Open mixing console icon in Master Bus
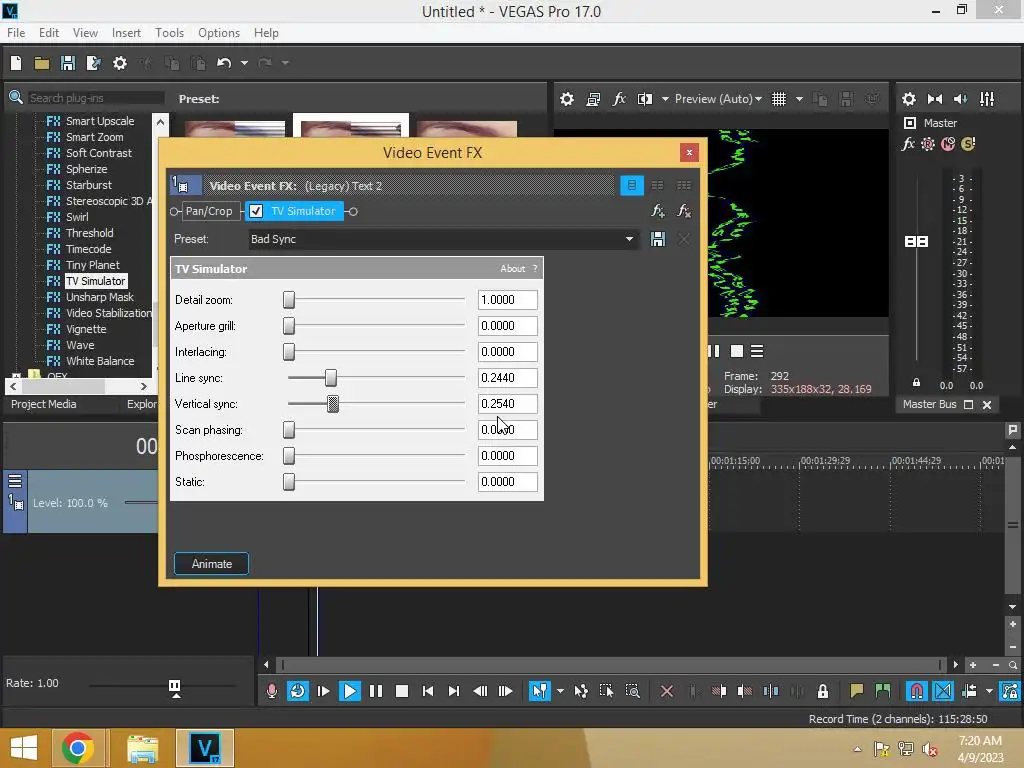The width and height of the screenshot is (1024, 768). click(987, 99)
